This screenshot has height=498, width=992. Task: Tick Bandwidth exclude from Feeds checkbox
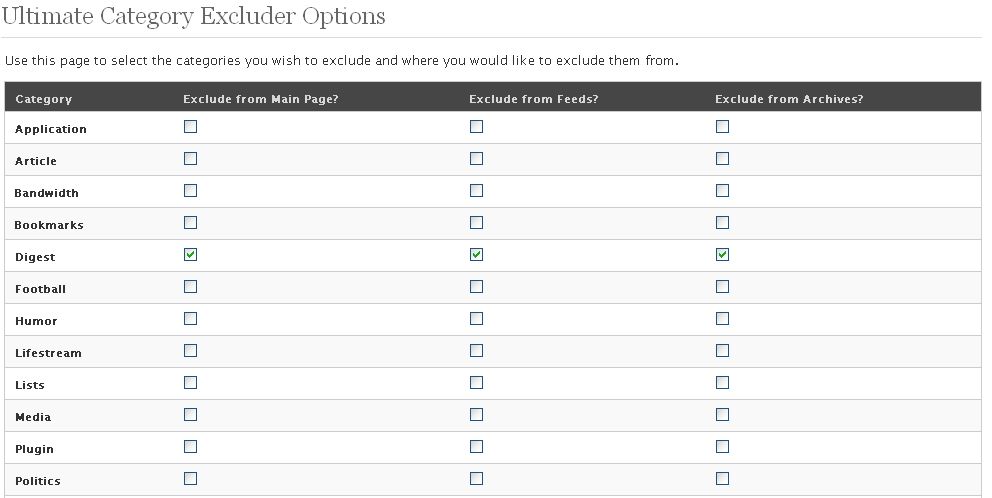point(476,191)
